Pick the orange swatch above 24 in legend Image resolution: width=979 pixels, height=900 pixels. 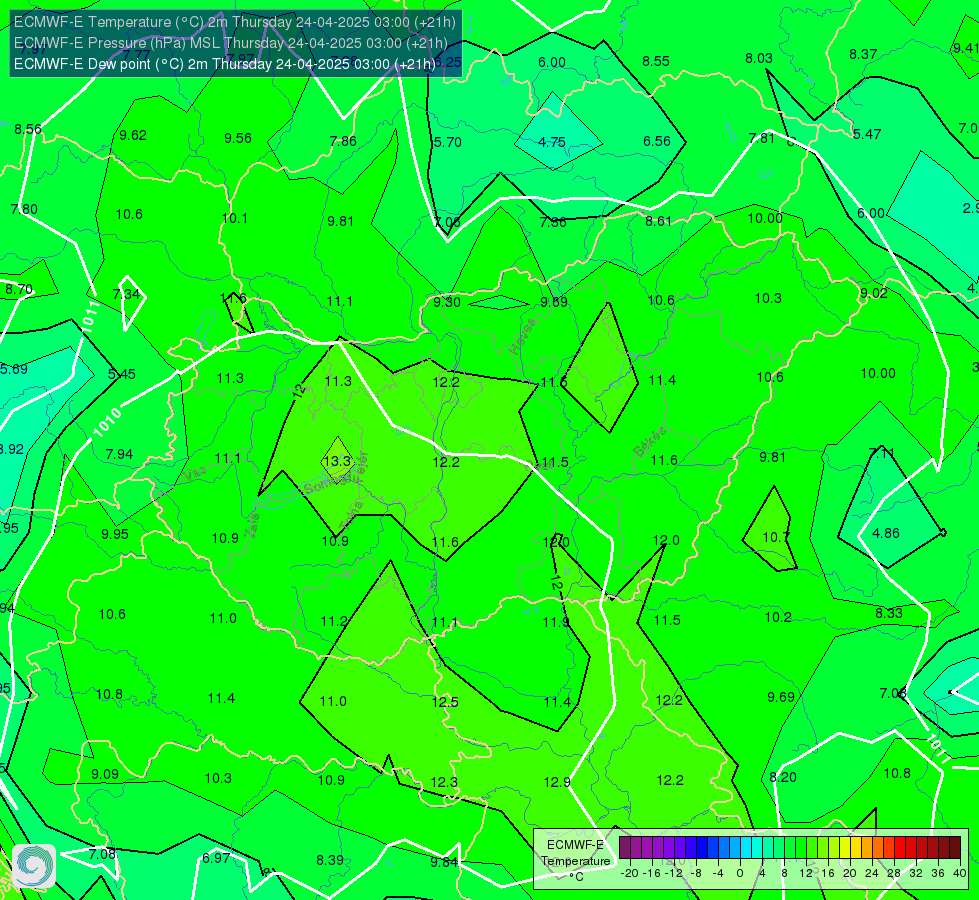coord(878,848)
